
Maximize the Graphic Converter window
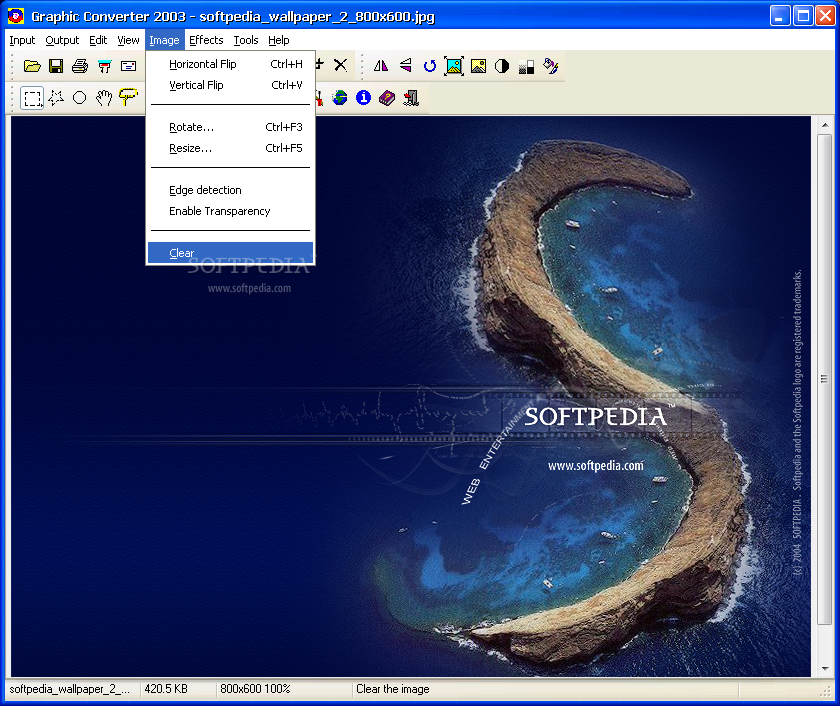coord(803,16)
